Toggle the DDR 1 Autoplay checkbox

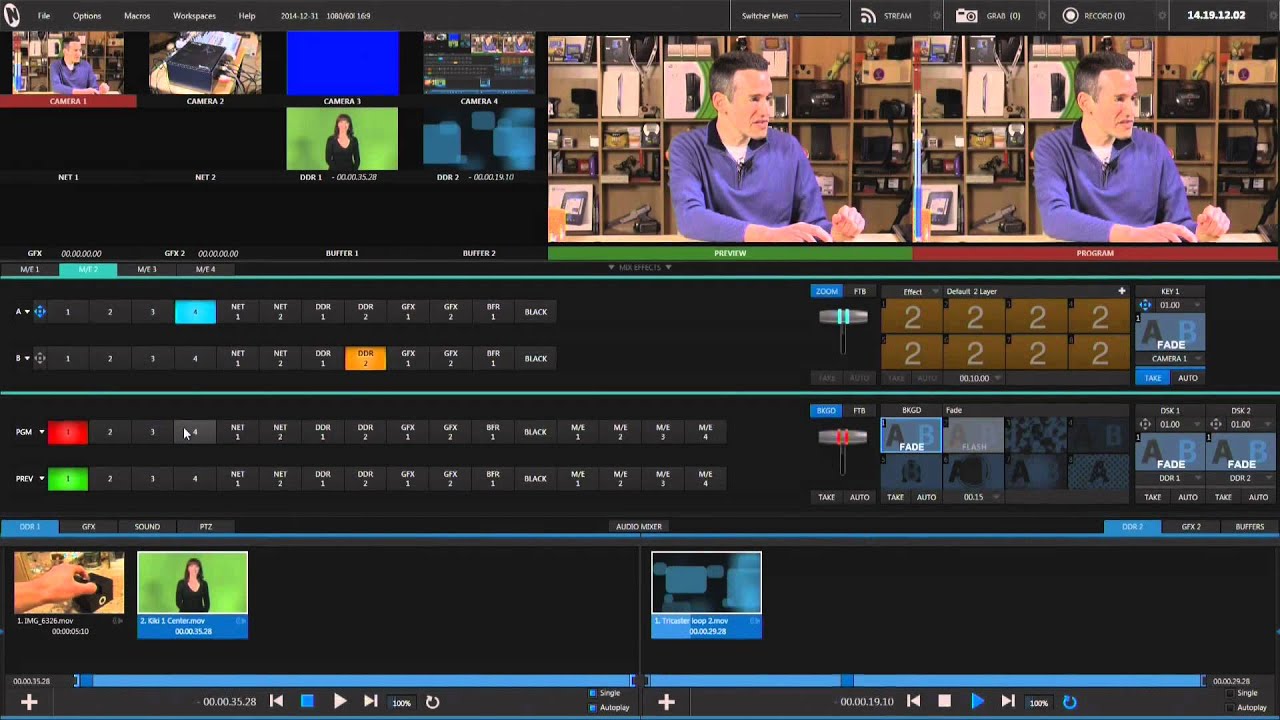592,707
